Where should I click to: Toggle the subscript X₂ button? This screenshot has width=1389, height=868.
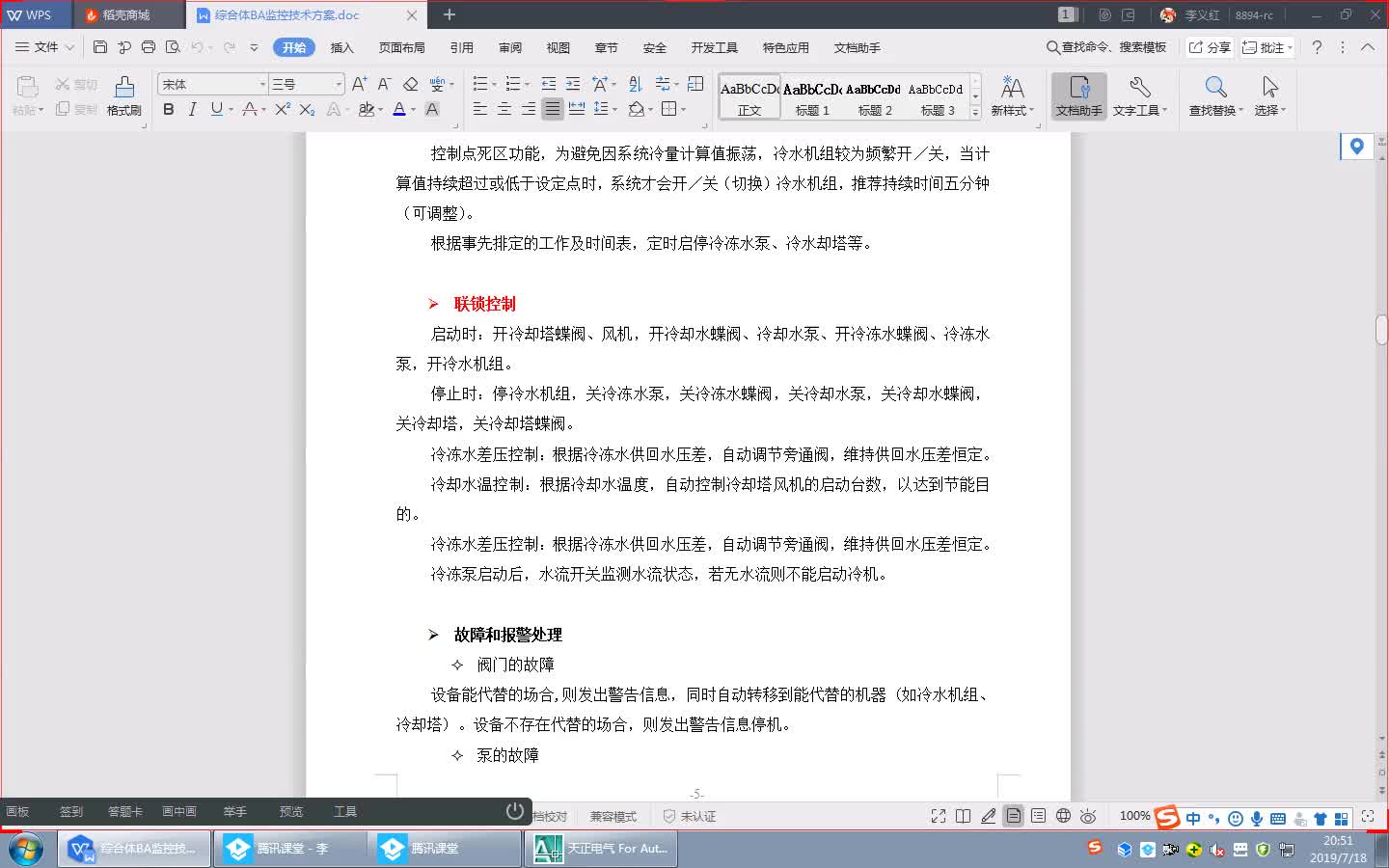307,109
